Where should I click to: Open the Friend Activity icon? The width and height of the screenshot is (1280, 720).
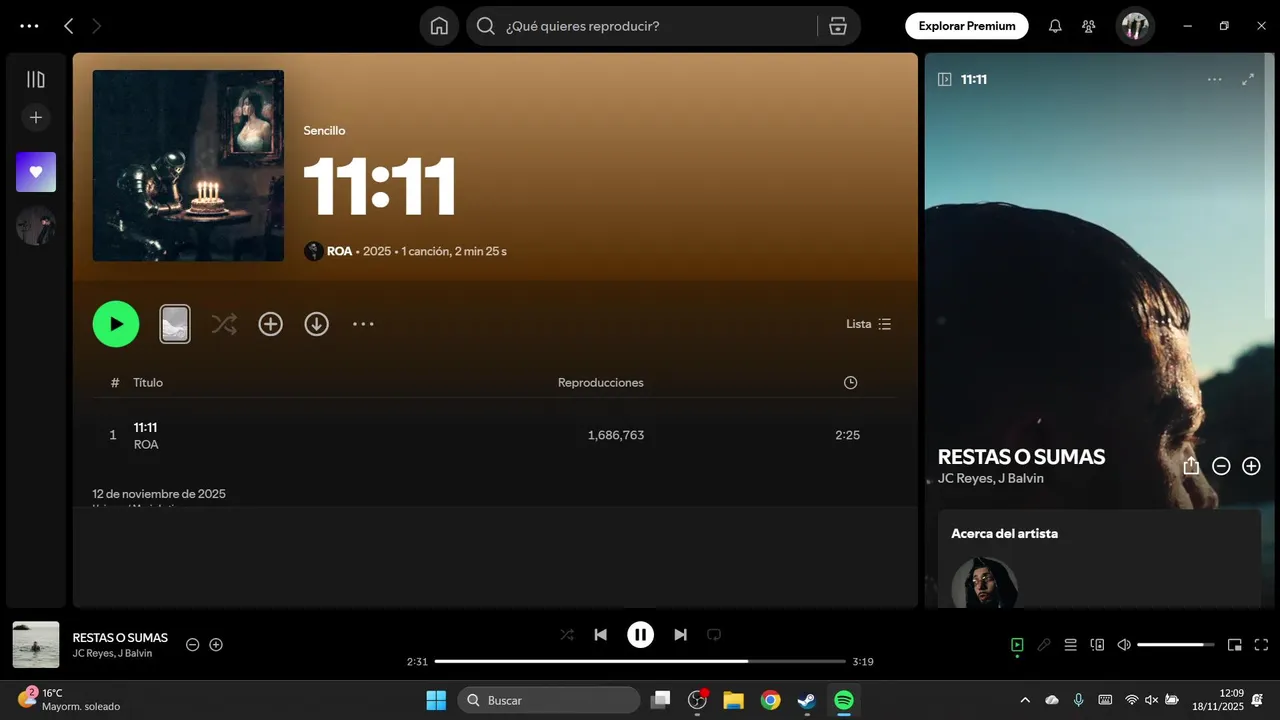(x=1089, y=26)
